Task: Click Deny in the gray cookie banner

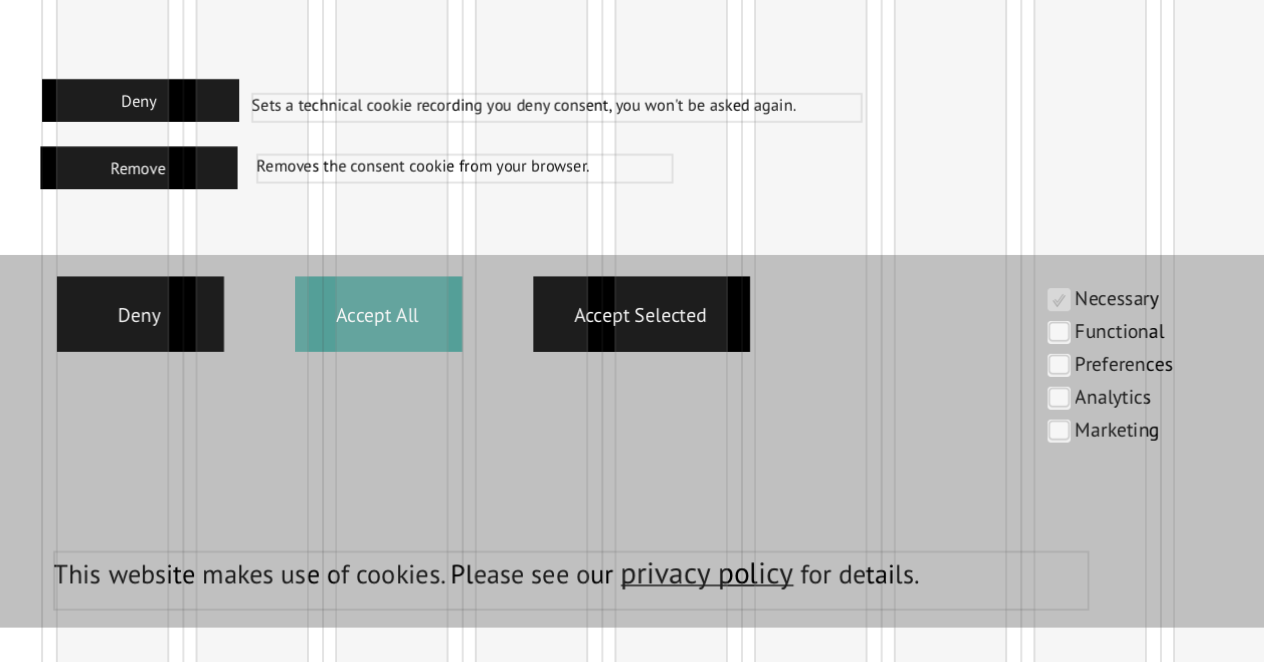Action: [x=140, y=315]
